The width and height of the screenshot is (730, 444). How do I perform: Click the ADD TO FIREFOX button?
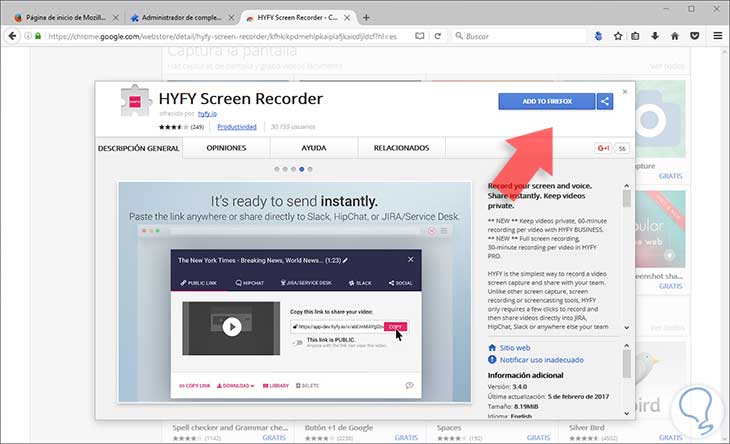pyautogui.click(x=547, y=101)
